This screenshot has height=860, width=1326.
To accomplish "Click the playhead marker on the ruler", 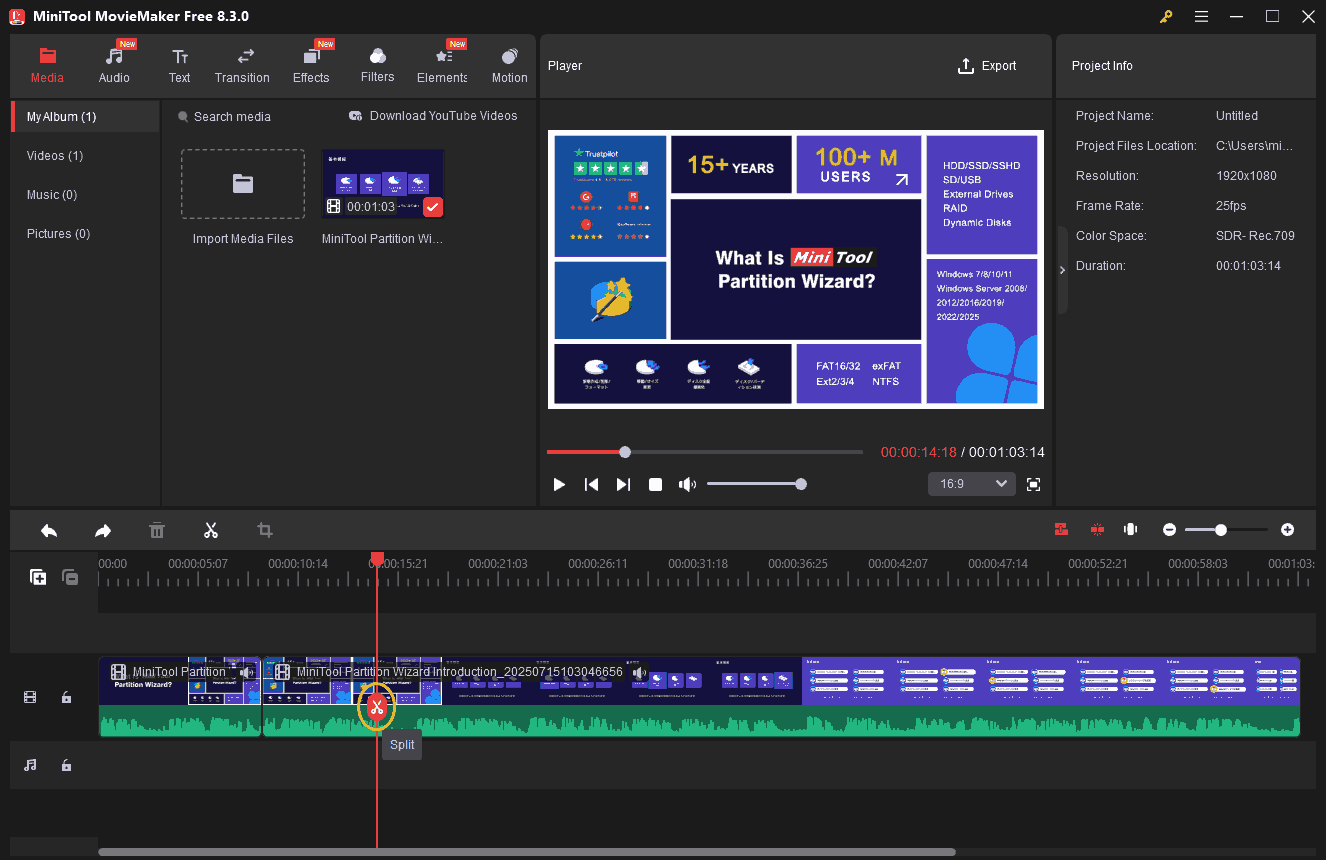I will 377,559.
